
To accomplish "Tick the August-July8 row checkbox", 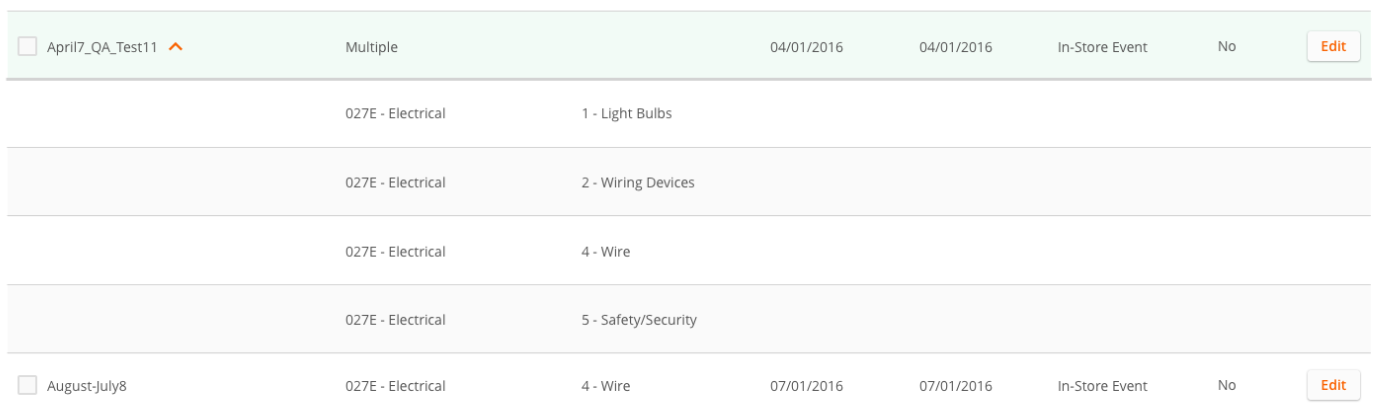I will [x=28, y=385].
